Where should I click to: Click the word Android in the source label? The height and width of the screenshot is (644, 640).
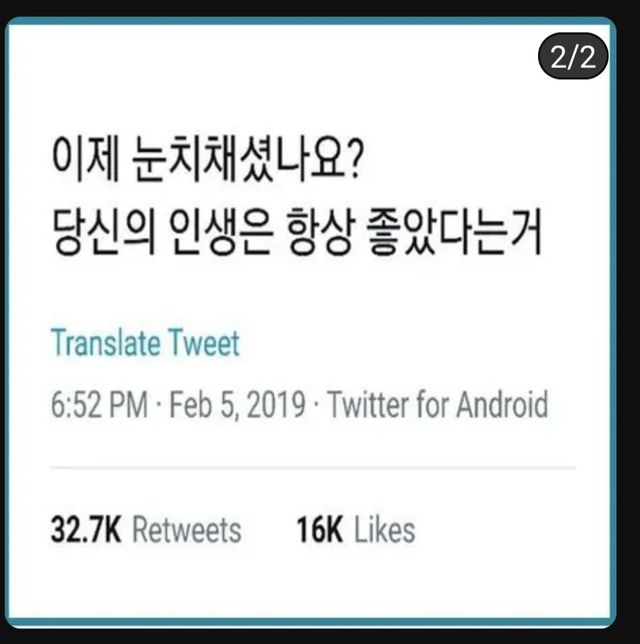(x=502, y=405)
